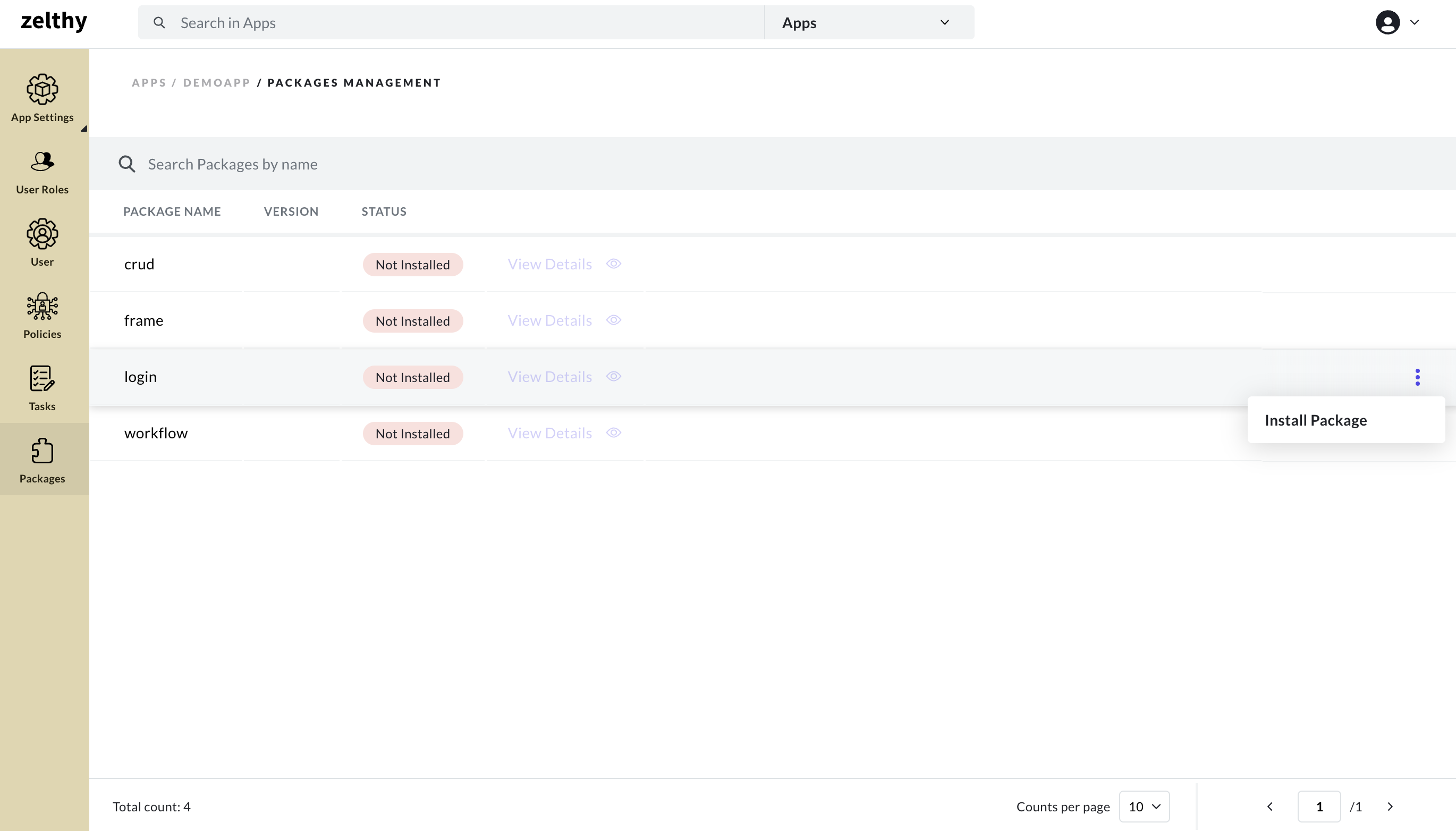Toggle eye icon for workflow package
This screenshot has height=831, width=1456.
point(614,433)
